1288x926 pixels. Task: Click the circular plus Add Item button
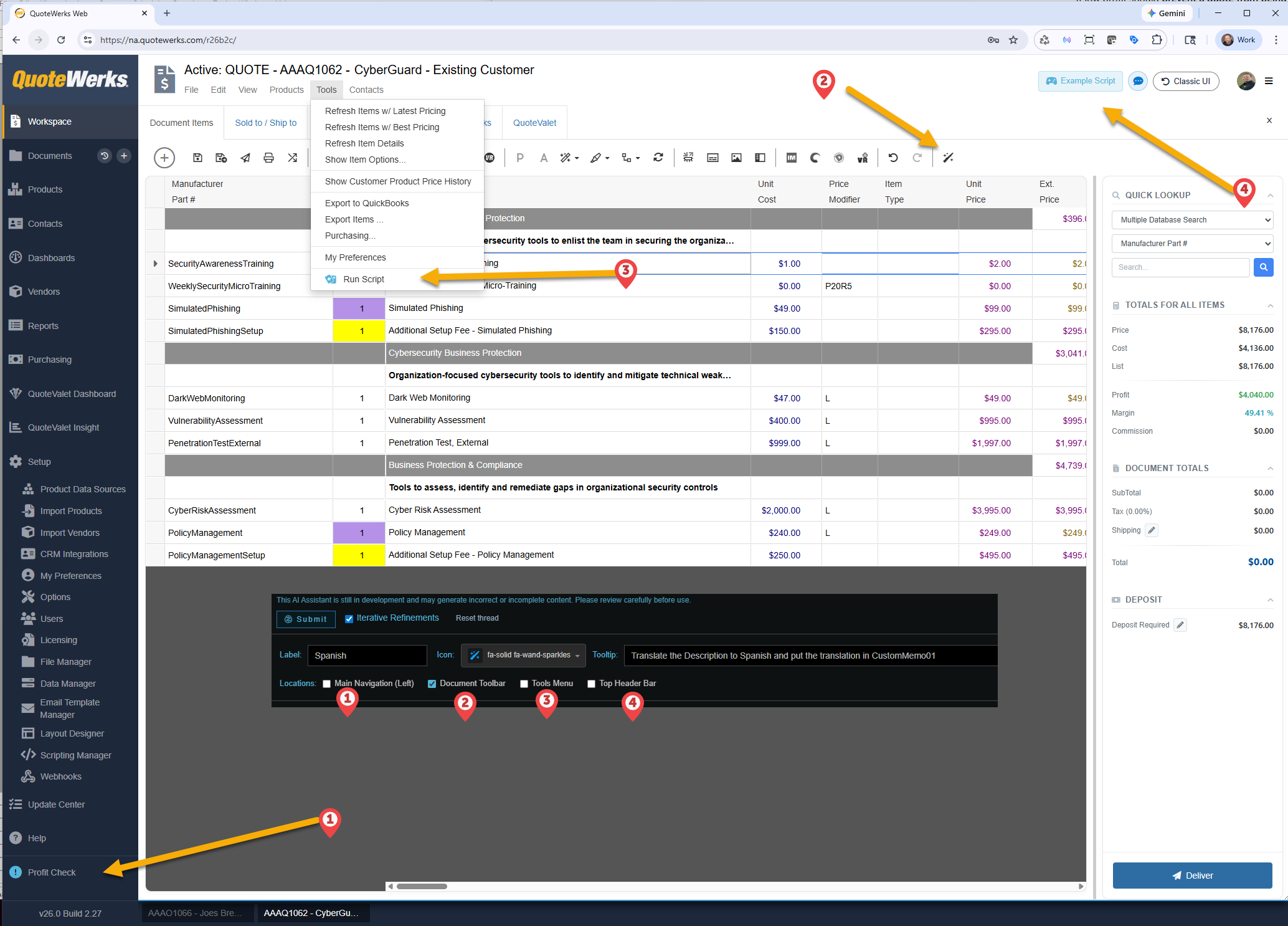pyautogui.click(x=164, y=158)
